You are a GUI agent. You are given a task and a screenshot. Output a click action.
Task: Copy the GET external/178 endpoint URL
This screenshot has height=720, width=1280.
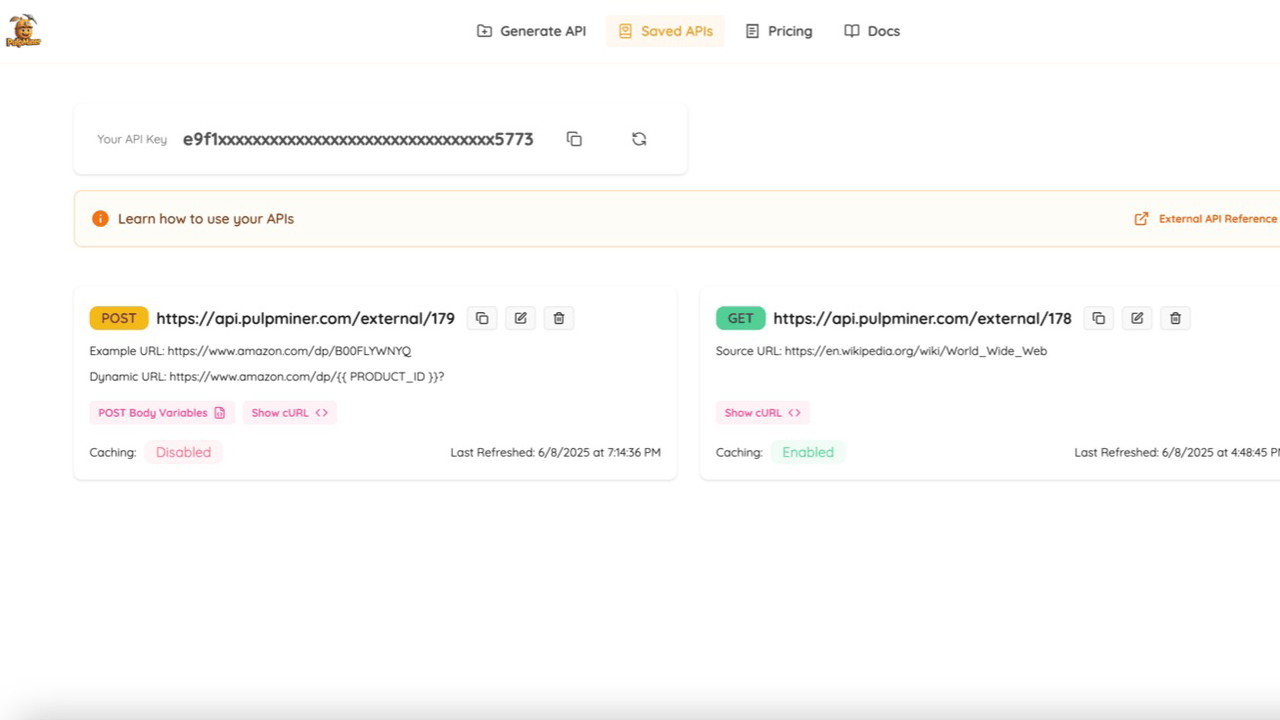click(1098, 318)
